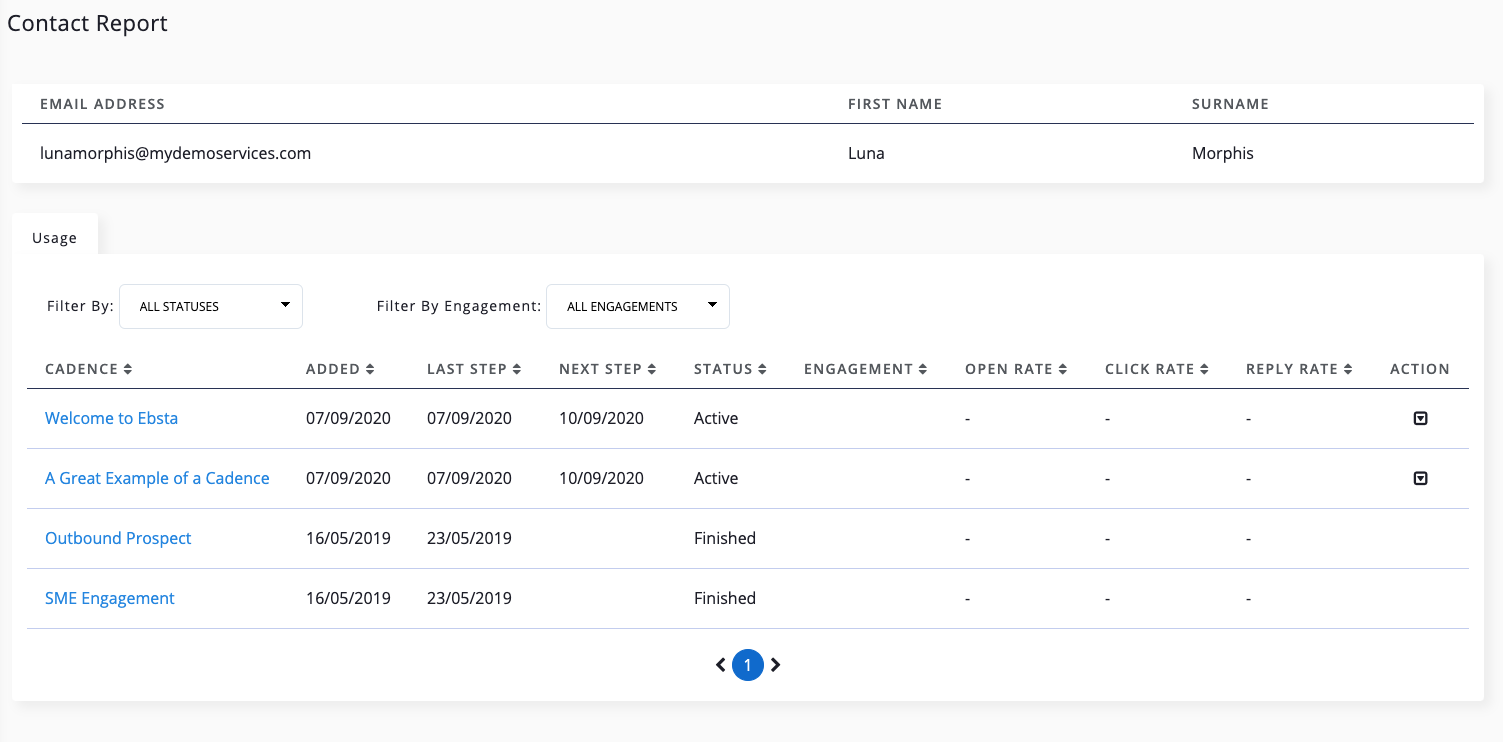The image size is (1503, 742).
Task: Select page 1 in pagination
Action: (x=747, y=665)
